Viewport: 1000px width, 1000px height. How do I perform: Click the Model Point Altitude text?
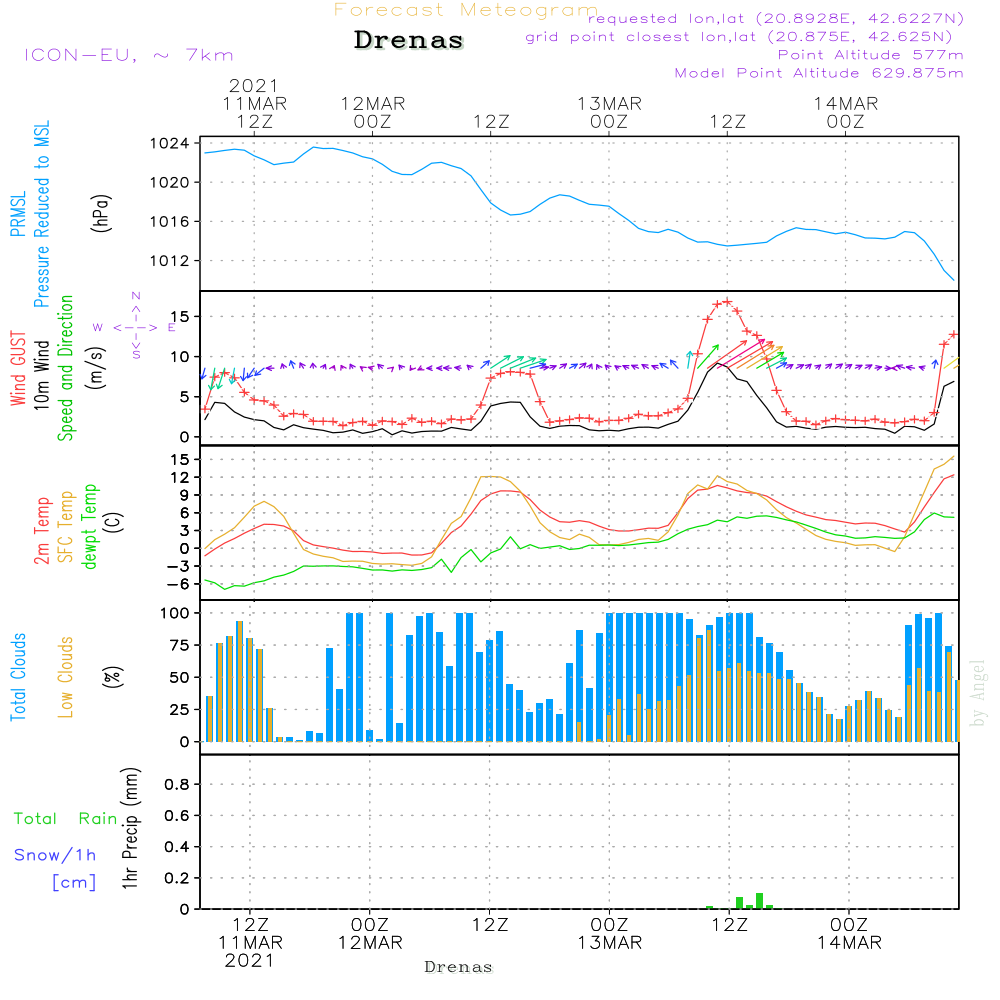819,73
